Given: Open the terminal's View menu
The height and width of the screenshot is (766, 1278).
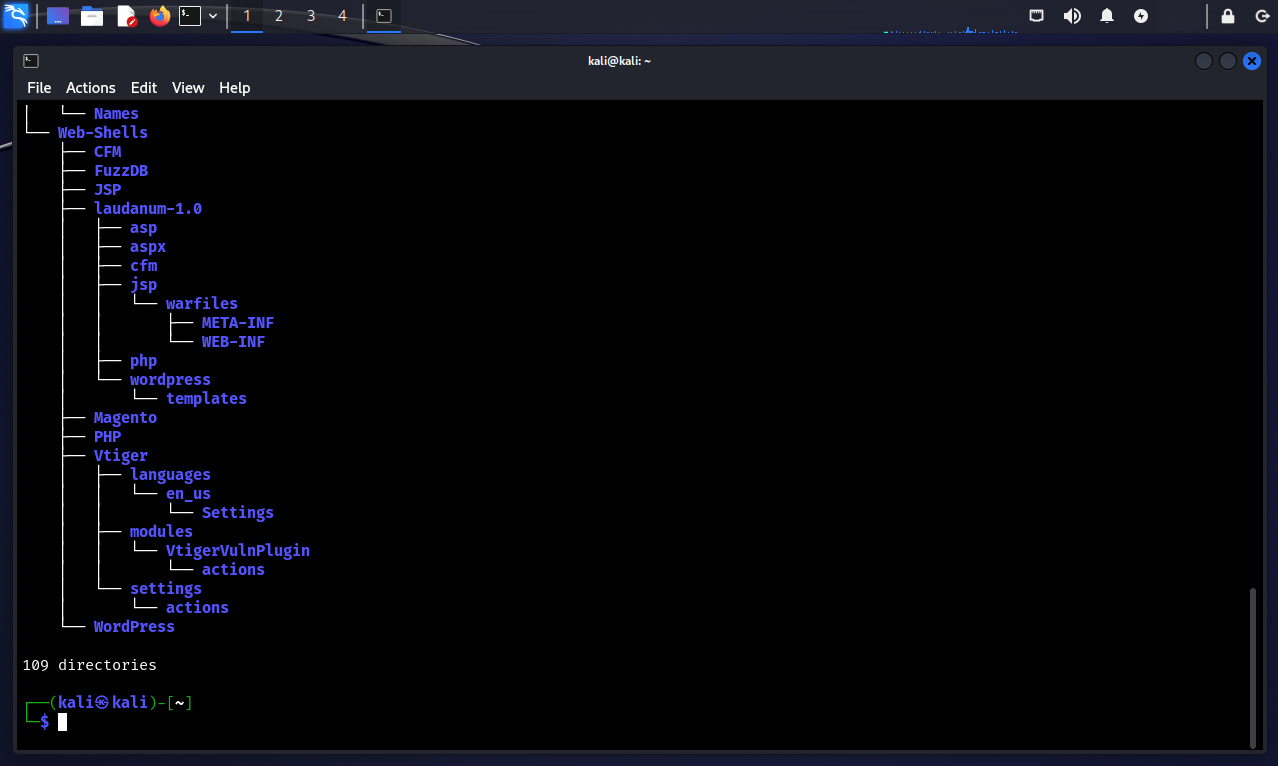Looking at the screenshot, I should [x=188, y=88].
